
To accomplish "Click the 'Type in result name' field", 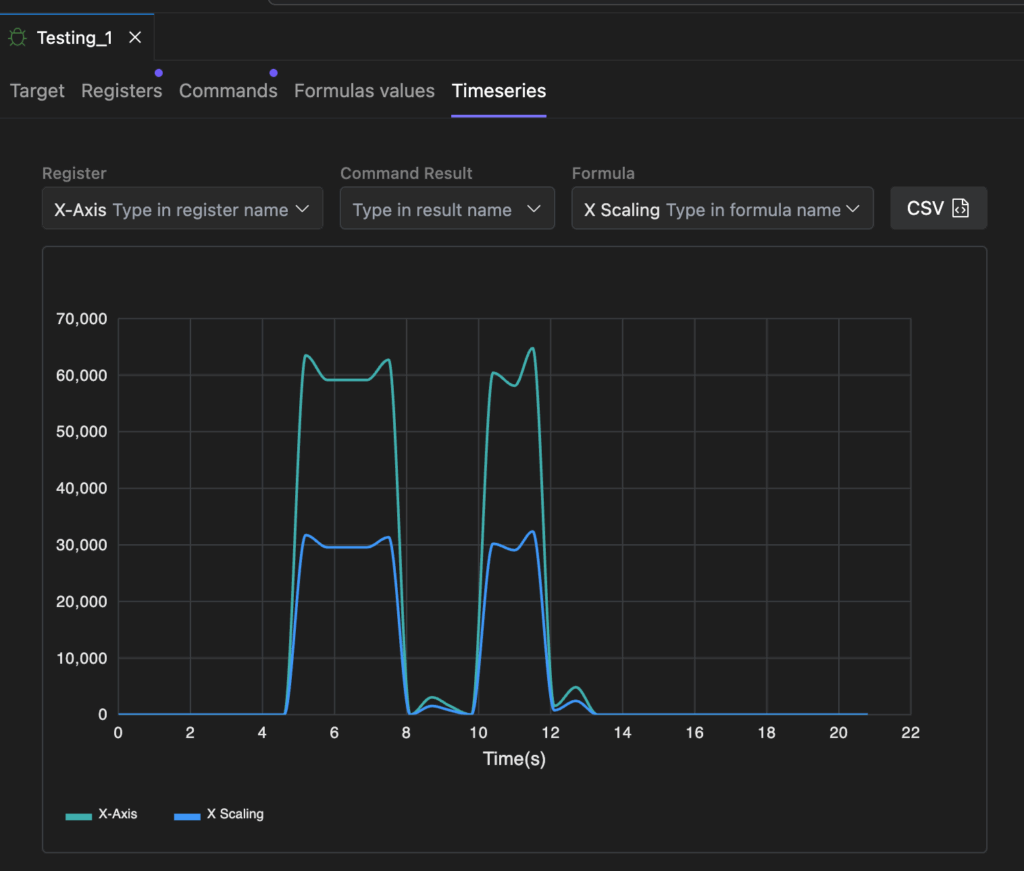I will click(432, 210).
